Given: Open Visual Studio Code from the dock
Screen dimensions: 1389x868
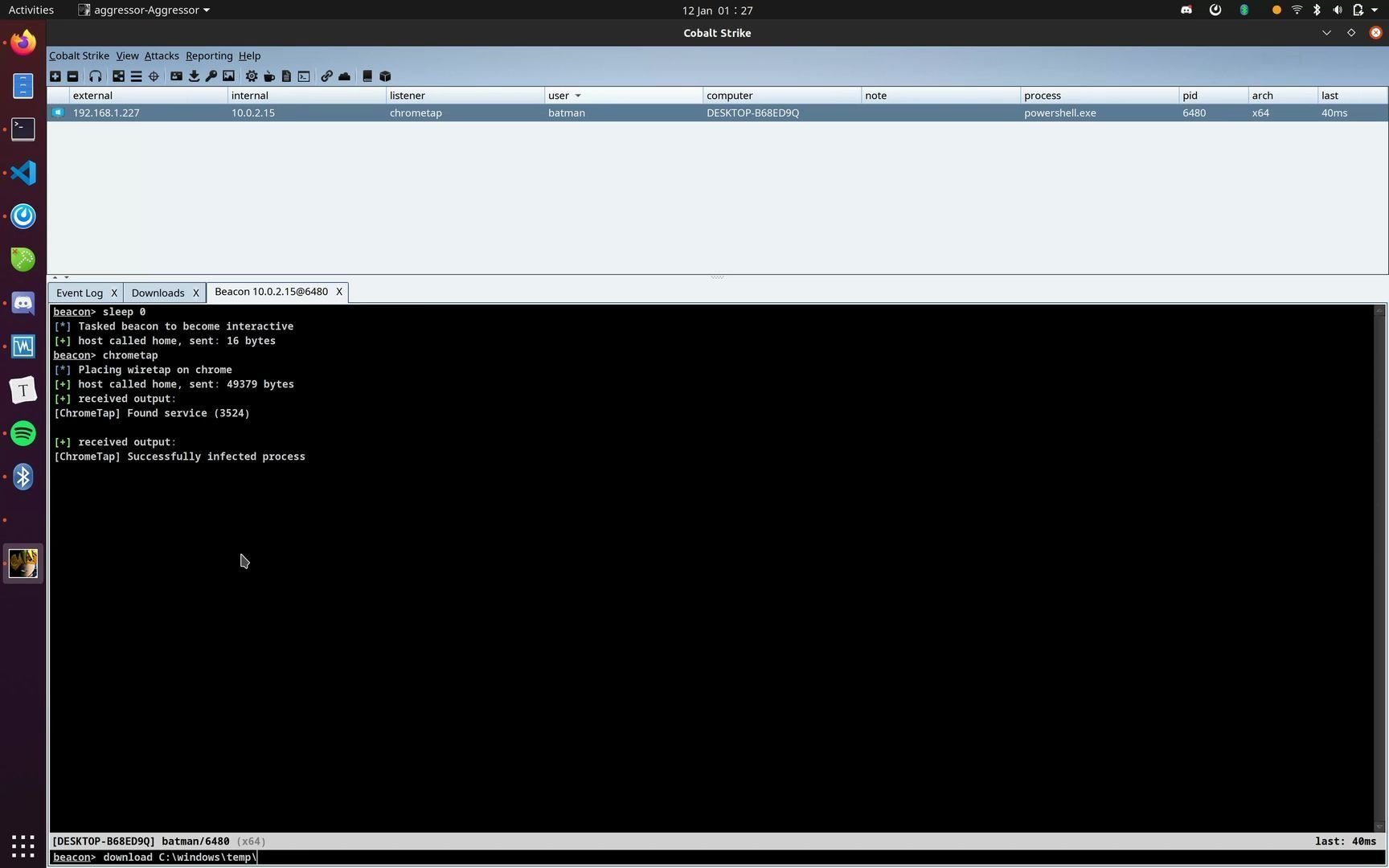Looking at the screenshot, I should [x=23, y=172].
